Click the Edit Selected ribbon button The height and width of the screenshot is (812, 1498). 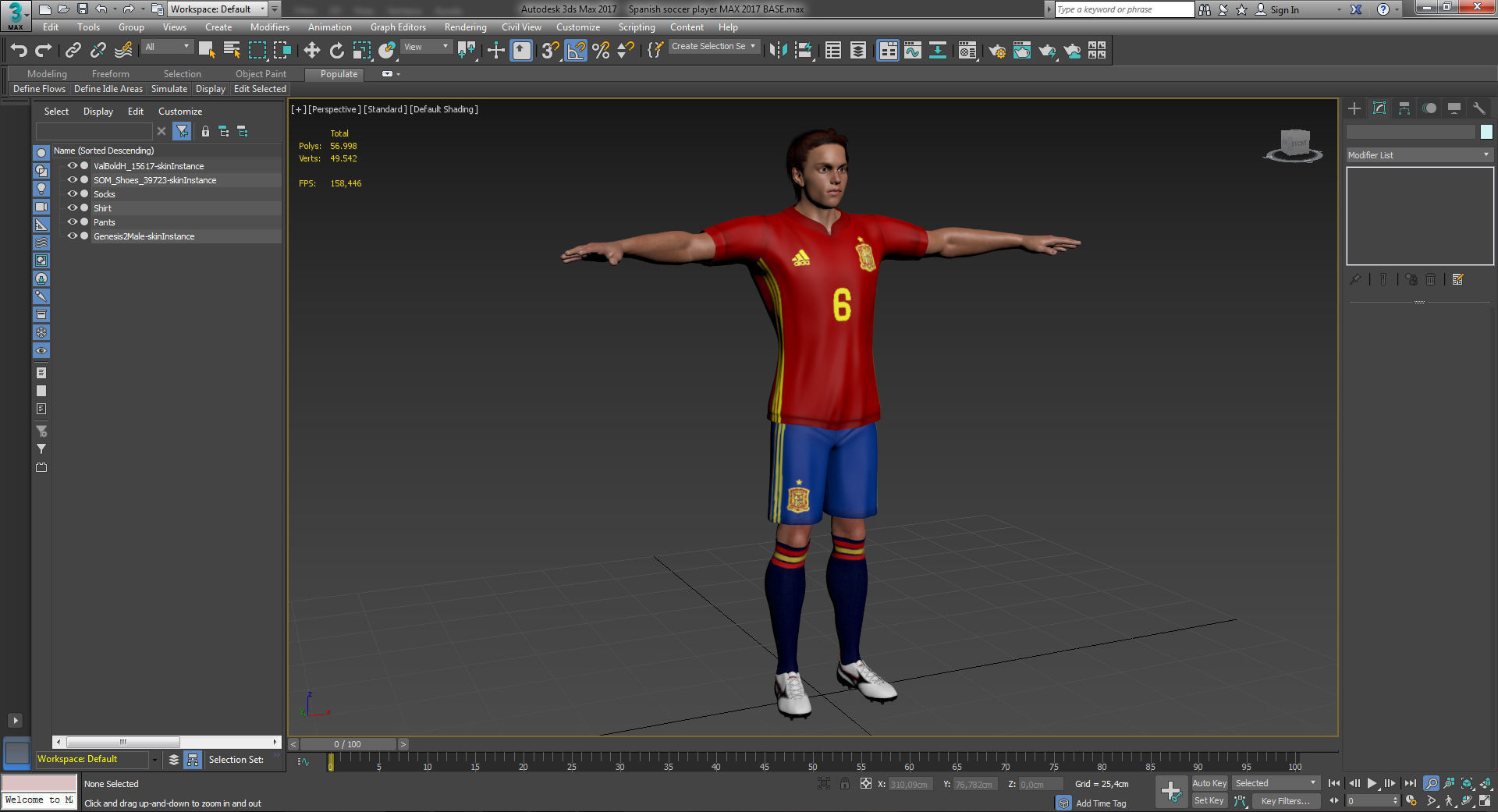[260, 89]
